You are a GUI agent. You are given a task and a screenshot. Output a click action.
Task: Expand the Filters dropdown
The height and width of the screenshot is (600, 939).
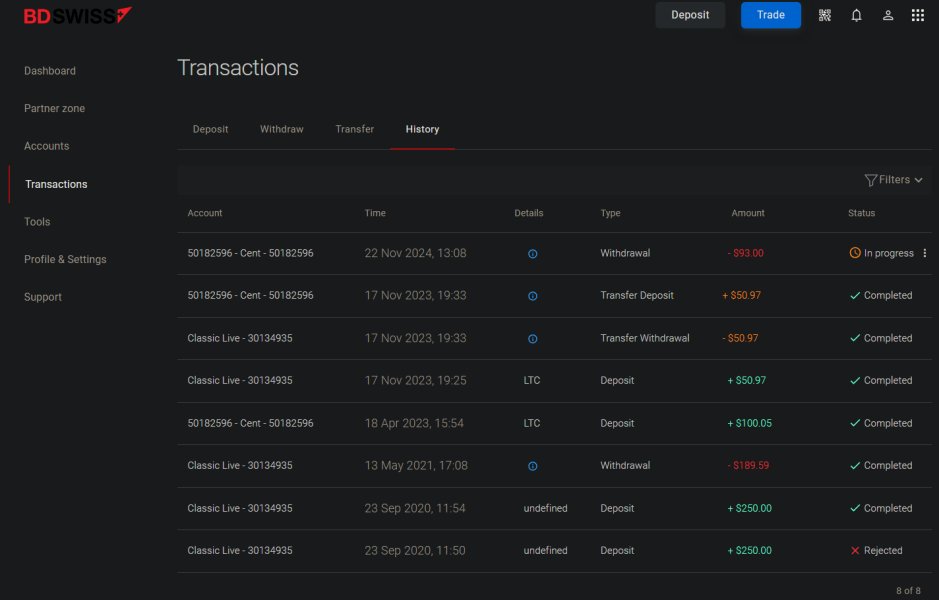click(x=893, y=180)
